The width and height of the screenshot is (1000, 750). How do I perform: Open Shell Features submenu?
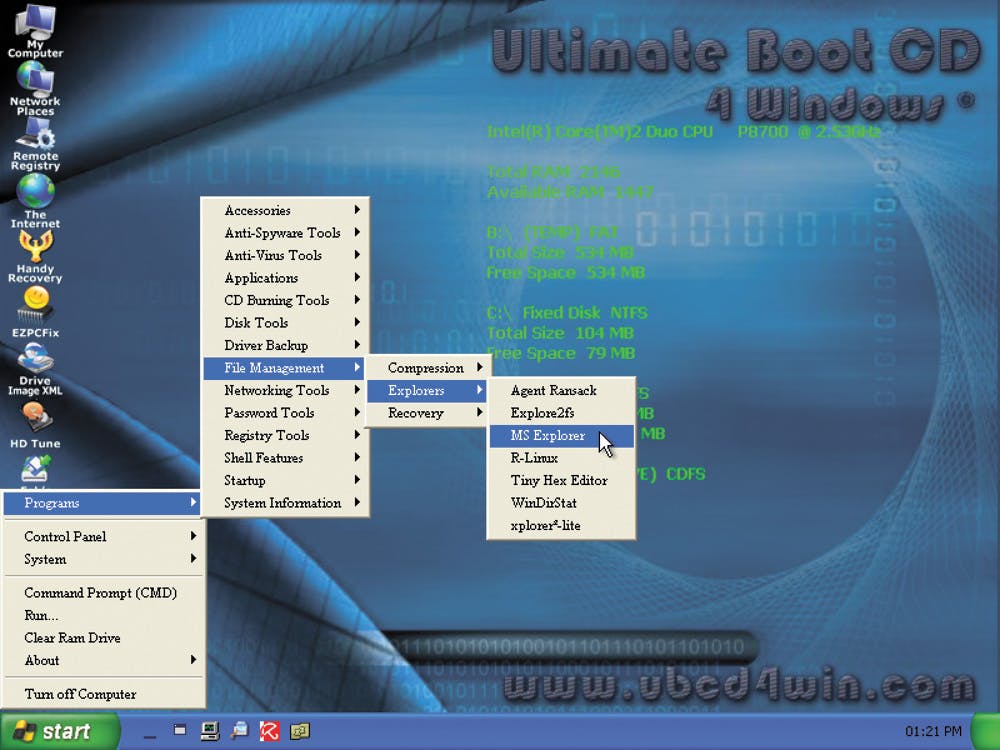284,458
